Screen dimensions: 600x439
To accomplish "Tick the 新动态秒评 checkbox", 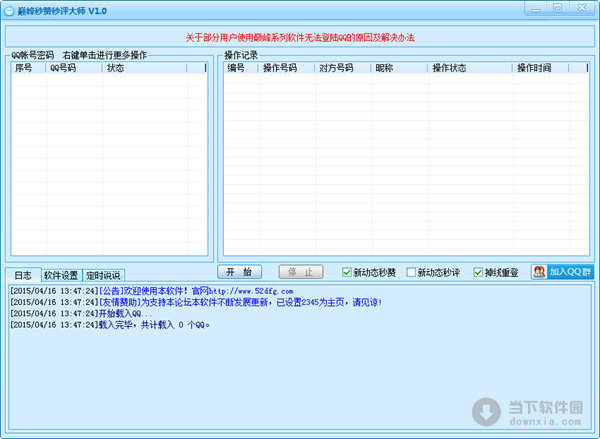I will (411, 272).
